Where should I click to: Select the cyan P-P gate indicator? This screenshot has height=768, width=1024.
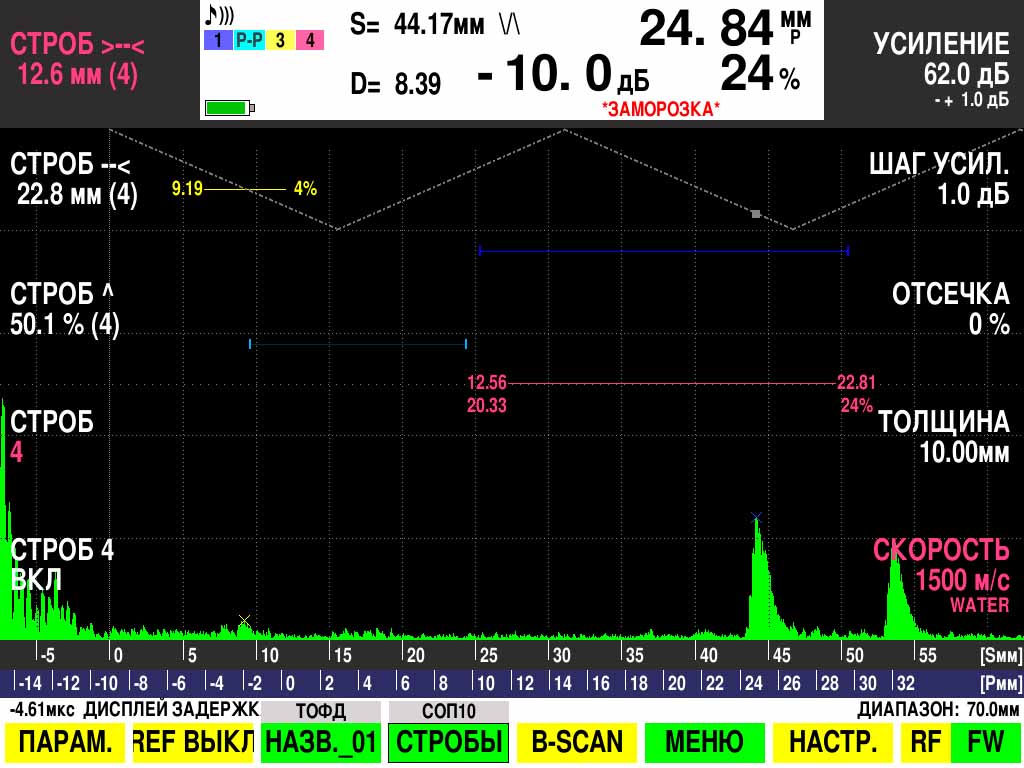tap(247, 41)
